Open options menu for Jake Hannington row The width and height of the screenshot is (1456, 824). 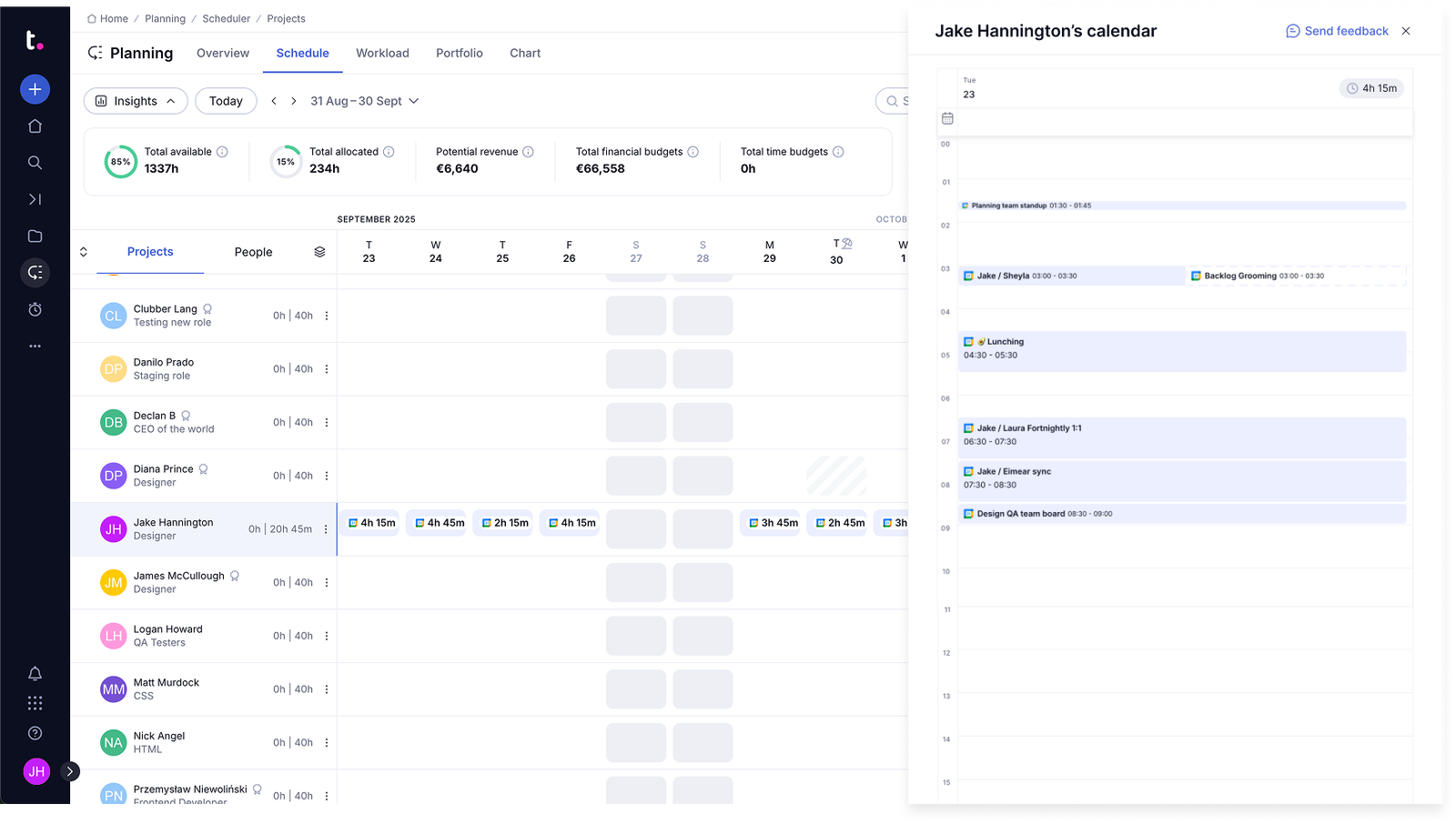click(326, 529)
